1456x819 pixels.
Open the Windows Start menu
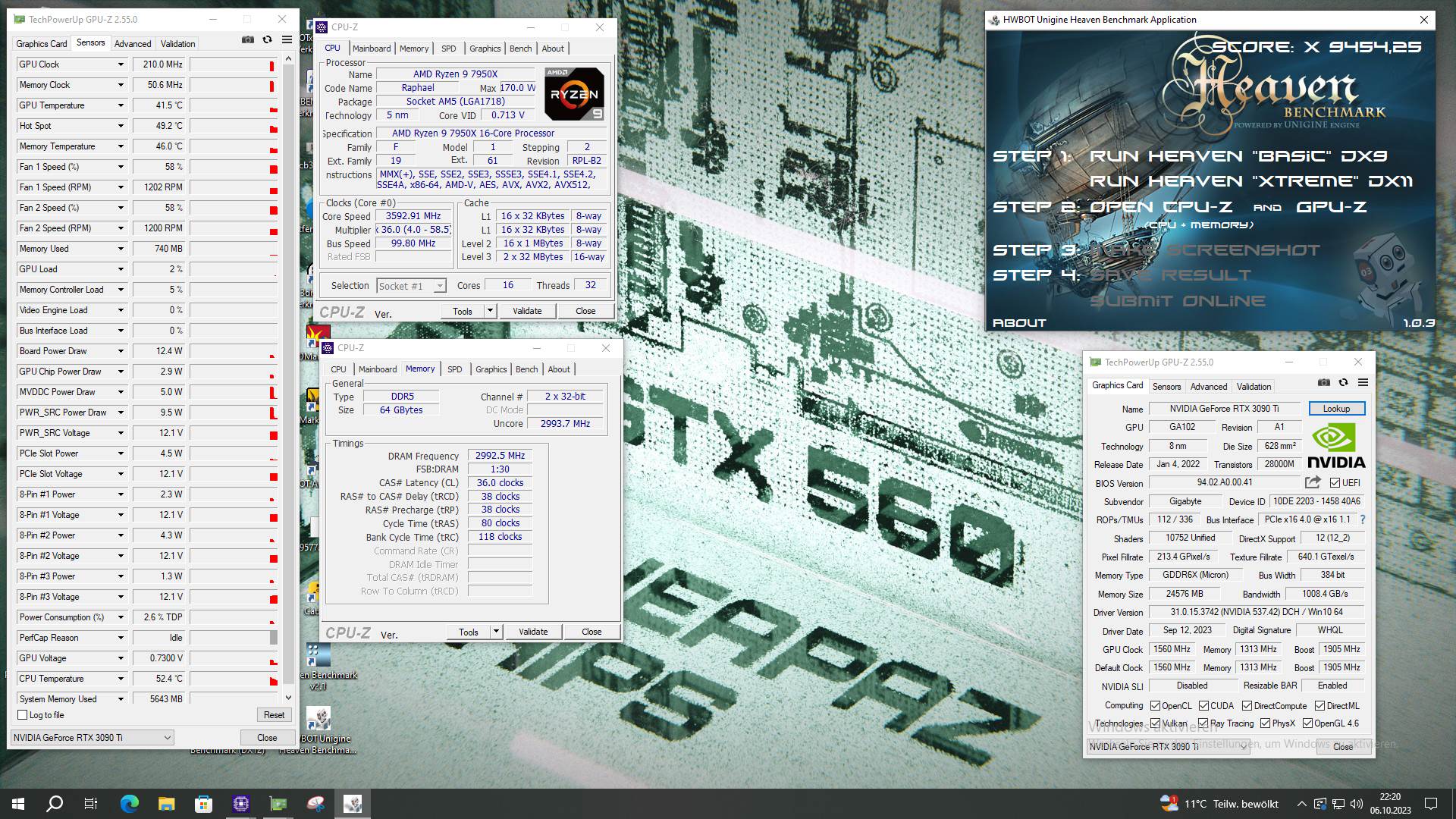[18, 804]
